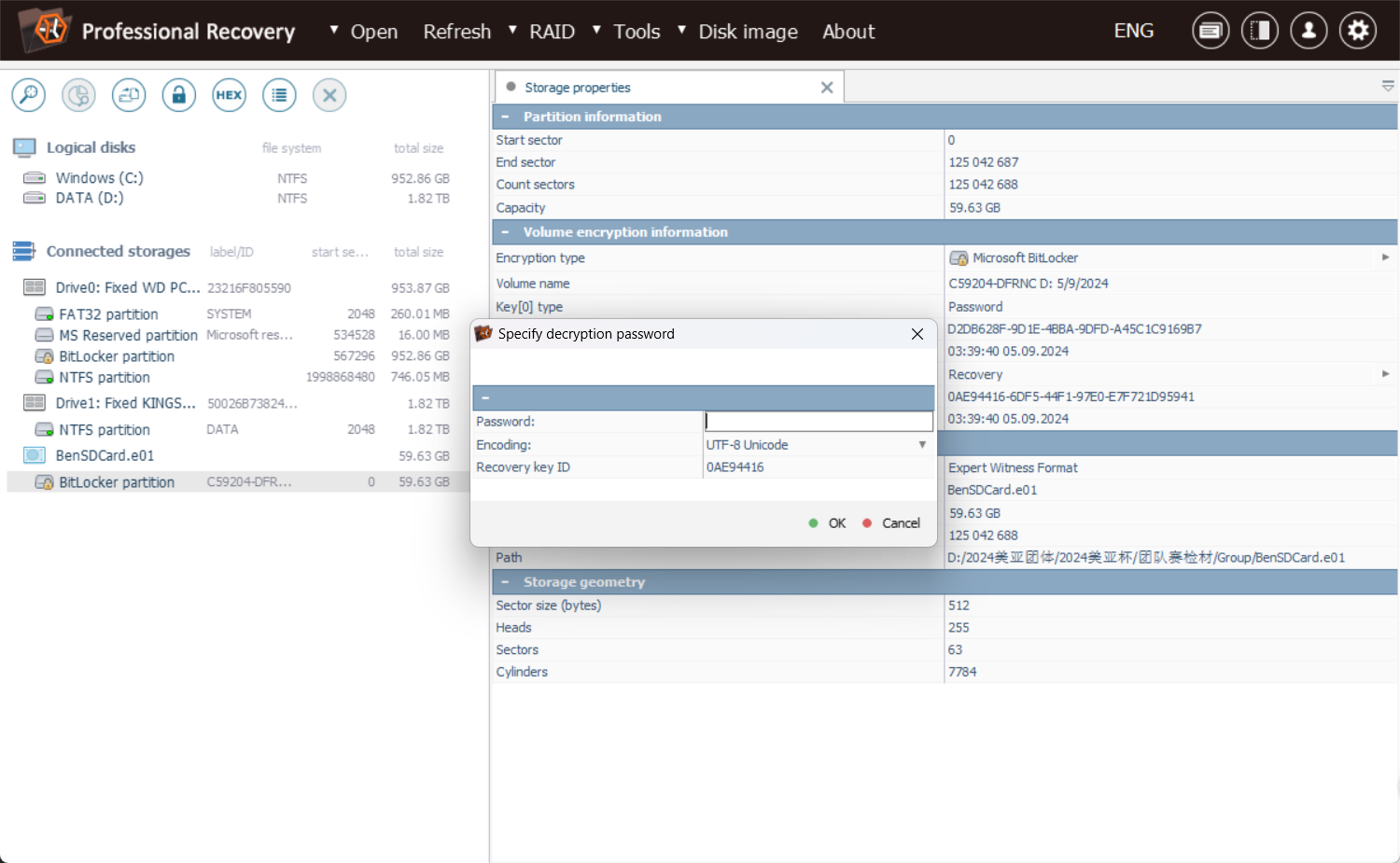The image size is (1400, 863).
Task: Click Cancel in decryption dialog
Action: pos(891,523)
